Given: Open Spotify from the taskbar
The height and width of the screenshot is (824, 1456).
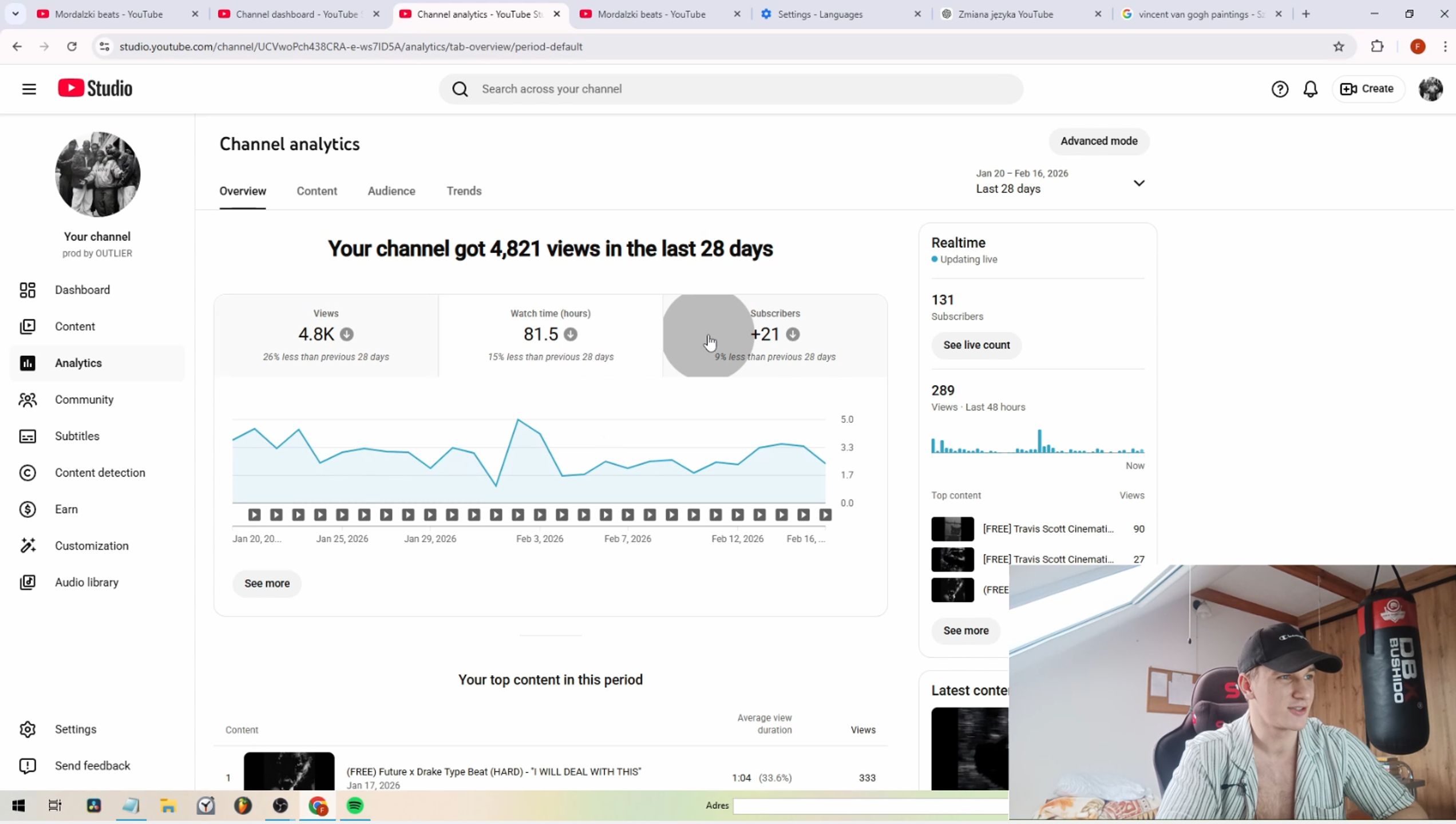Looking at the screenshot, I should [355, 806].
